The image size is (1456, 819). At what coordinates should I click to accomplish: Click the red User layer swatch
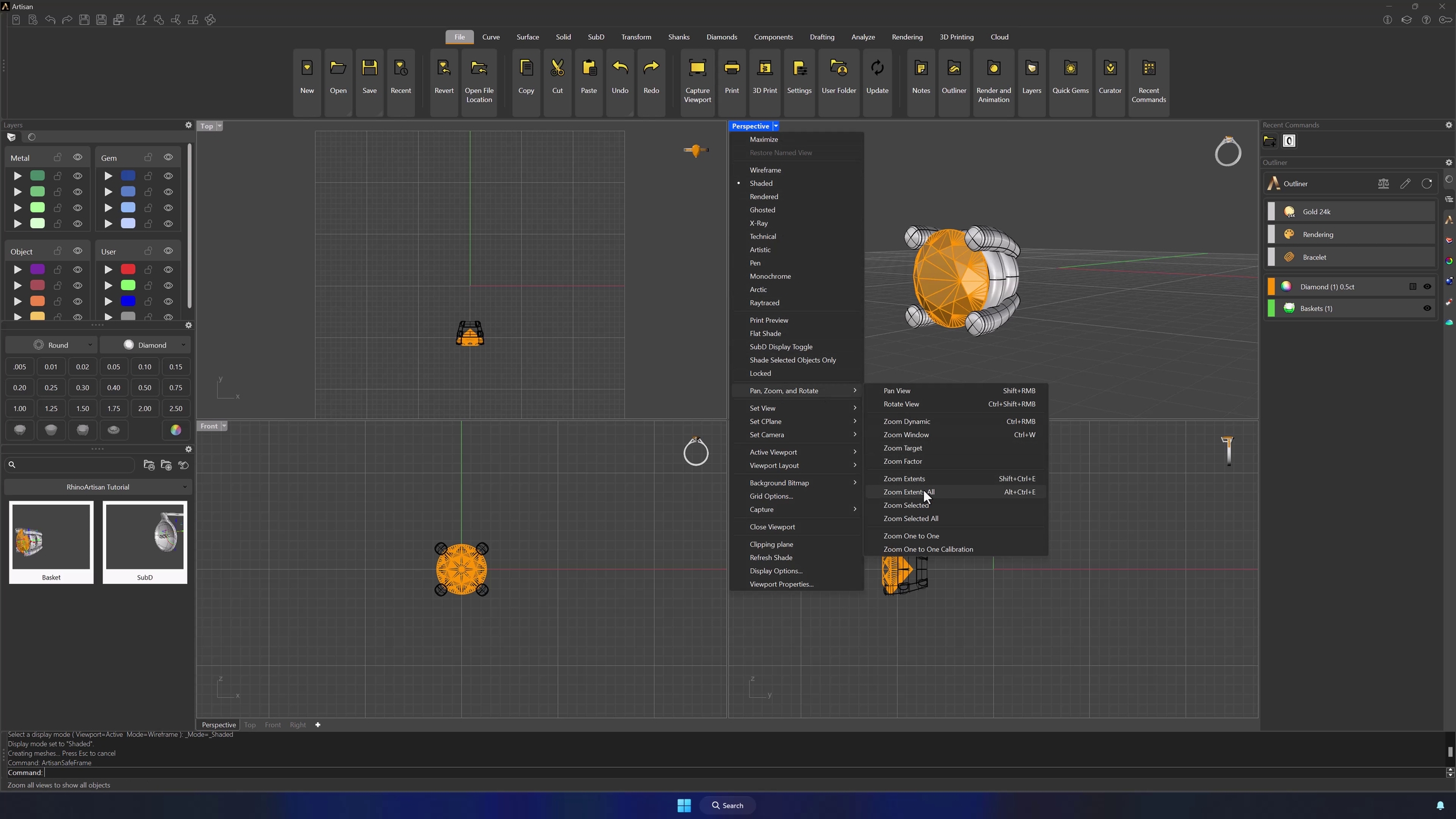point(128,270)
